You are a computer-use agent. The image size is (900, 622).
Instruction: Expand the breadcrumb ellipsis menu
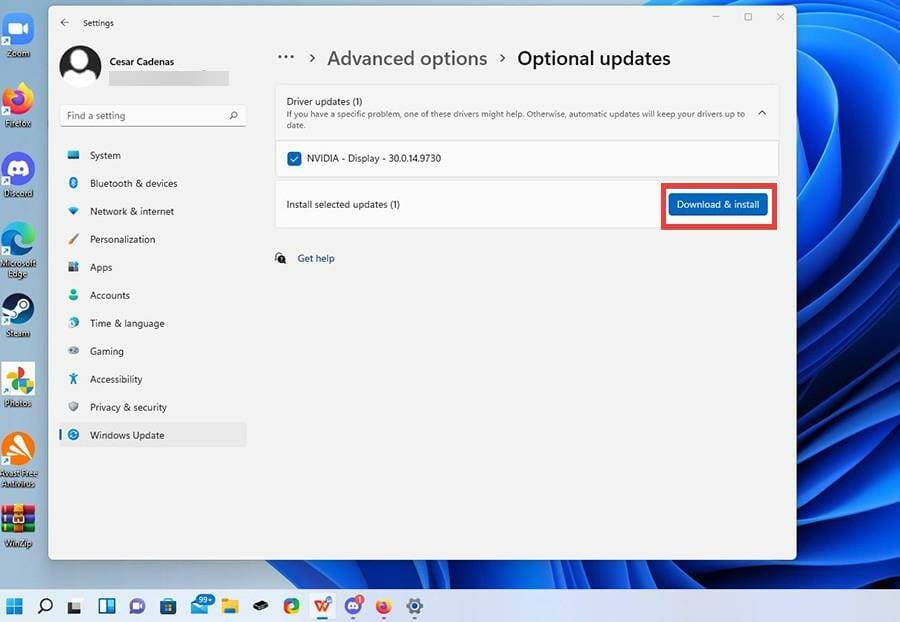pyautogui.click(x=286, y=58)
